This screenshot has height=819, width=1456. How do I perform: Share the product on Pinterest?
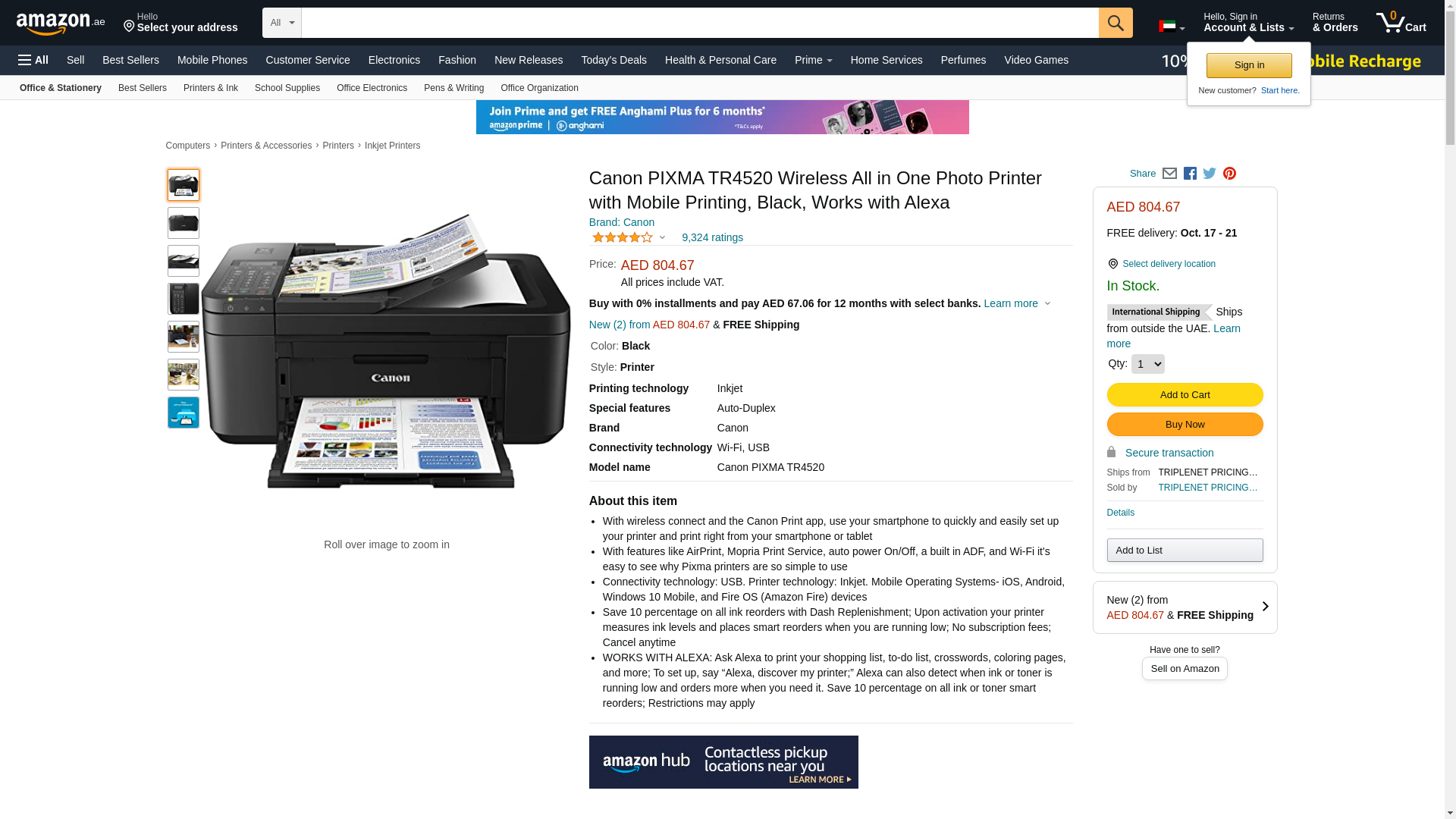(x=1229, y=174)
